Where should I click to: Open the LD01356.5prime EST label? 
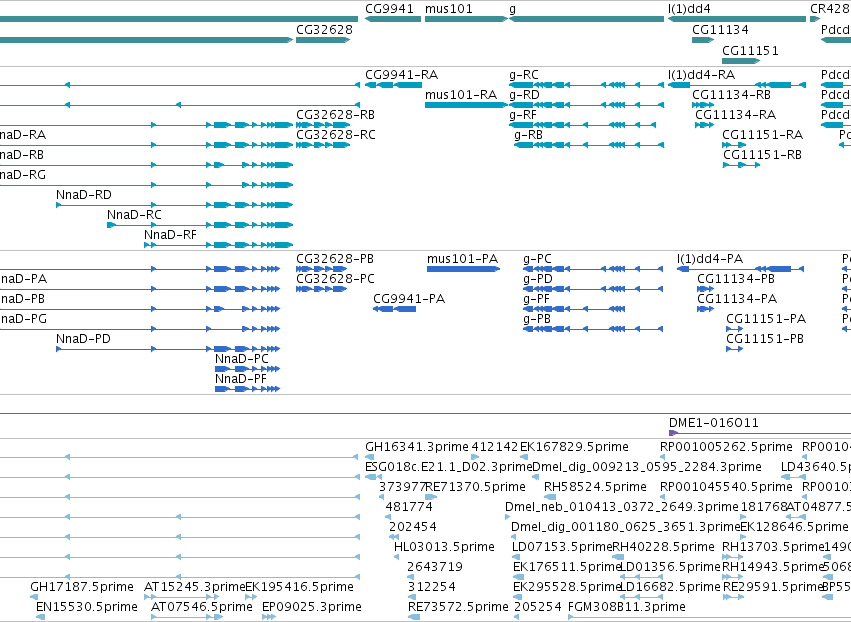tap(670, 567)
